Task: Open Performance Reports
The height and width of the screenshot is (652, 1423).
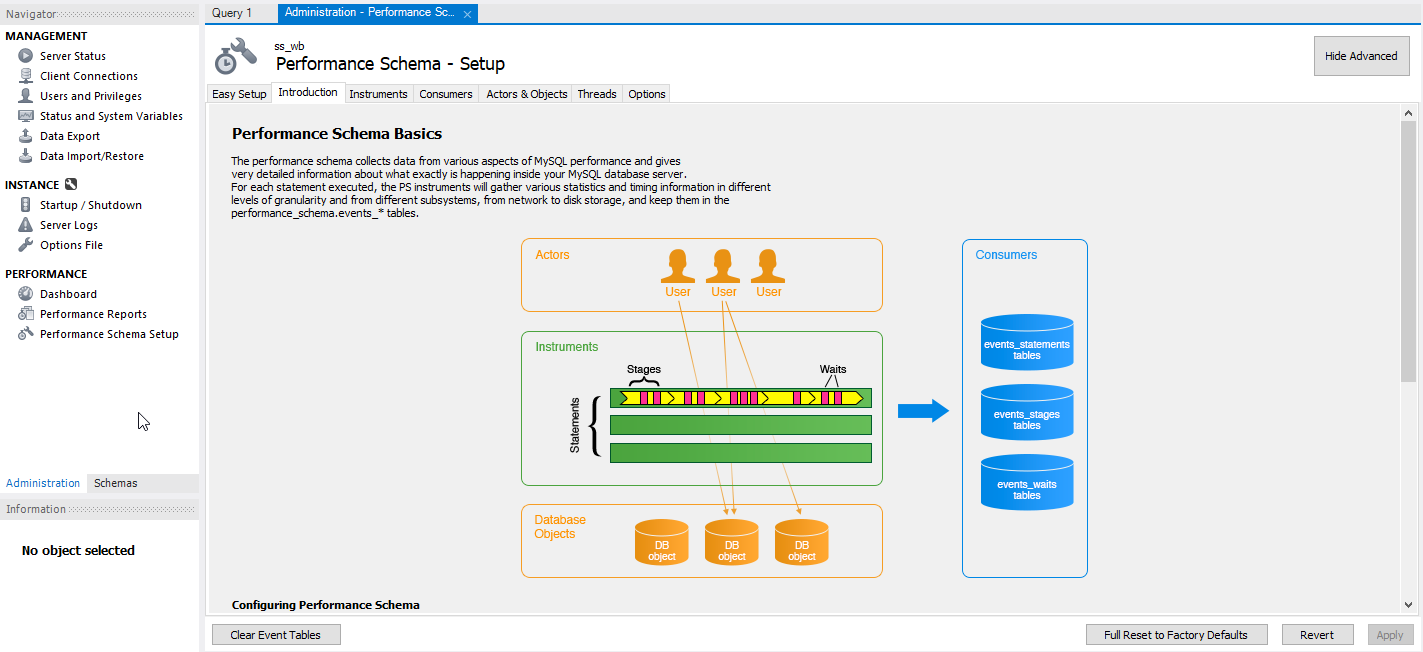Action: pyautogui.click(x=93, y=314)
